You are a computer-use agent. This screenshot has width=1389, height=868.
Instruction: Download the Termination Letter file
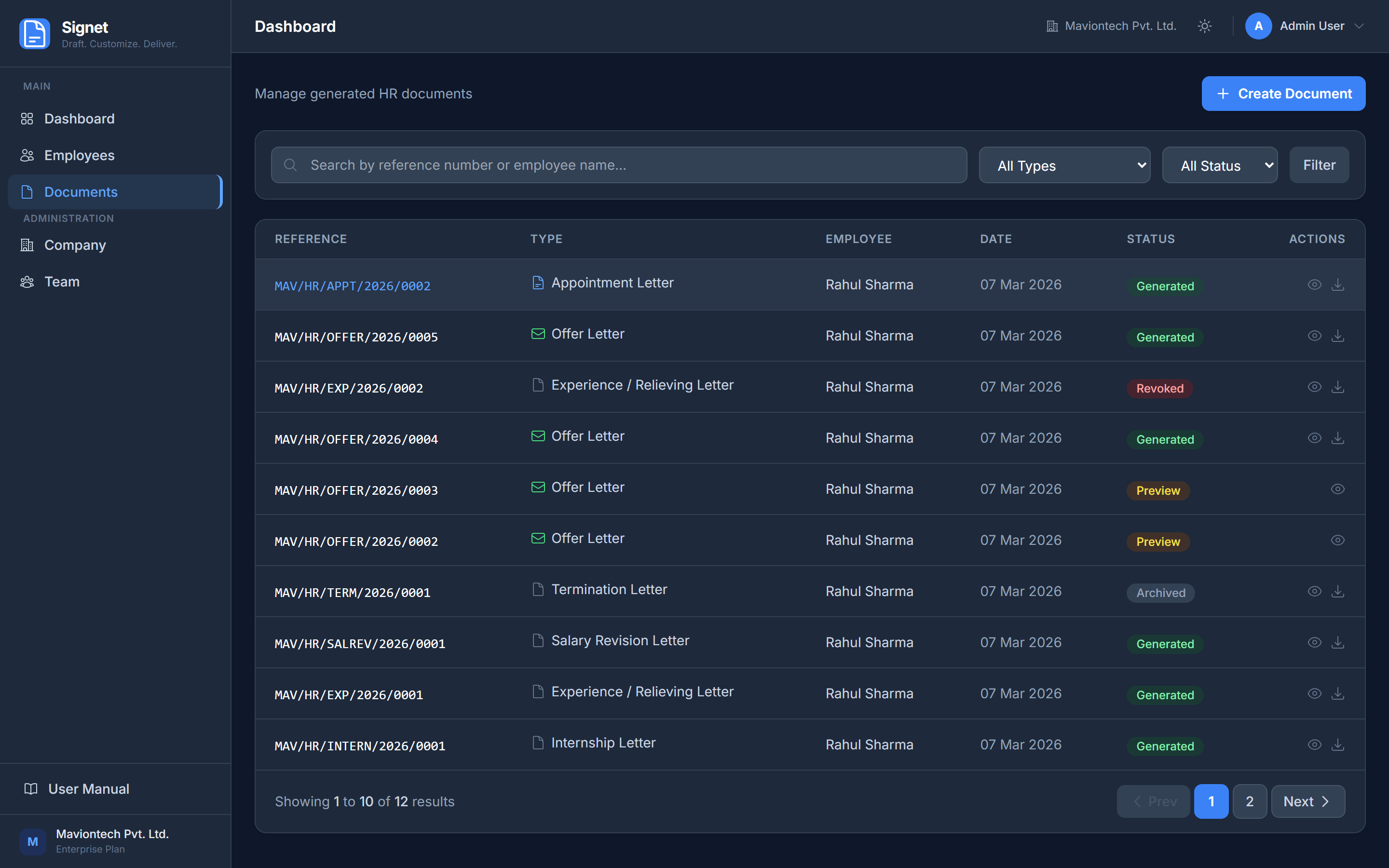[x=1337, y=591]
